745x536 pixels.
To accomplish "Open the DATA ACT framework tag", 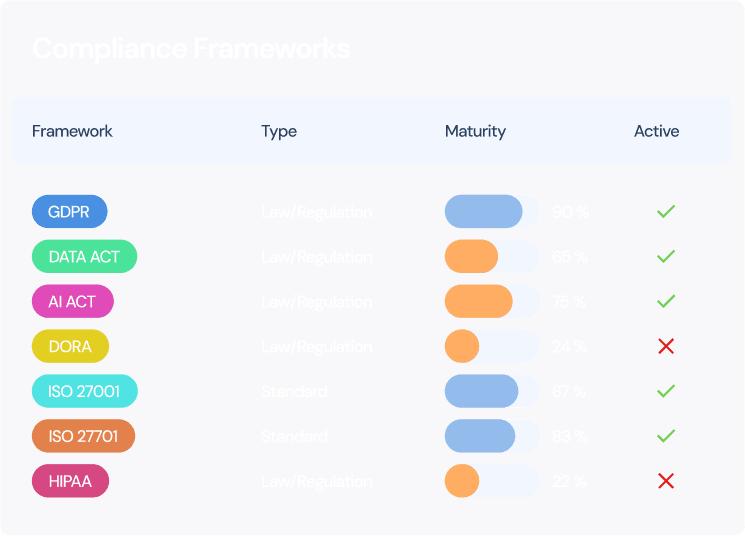I will pyautogui.click(x=84, y=257).
